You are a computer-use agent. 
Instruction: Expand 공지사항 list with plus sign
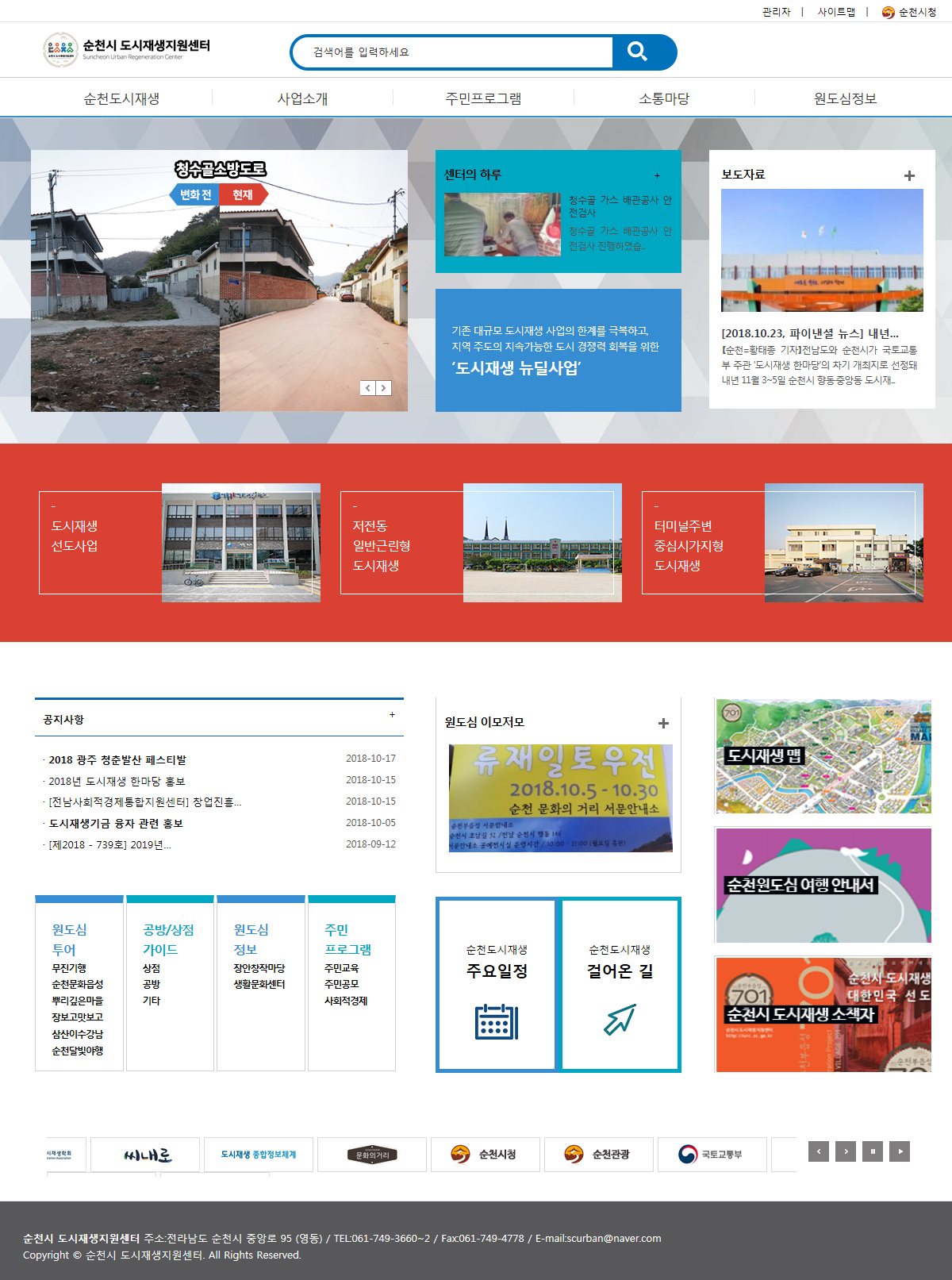(392, 715)
